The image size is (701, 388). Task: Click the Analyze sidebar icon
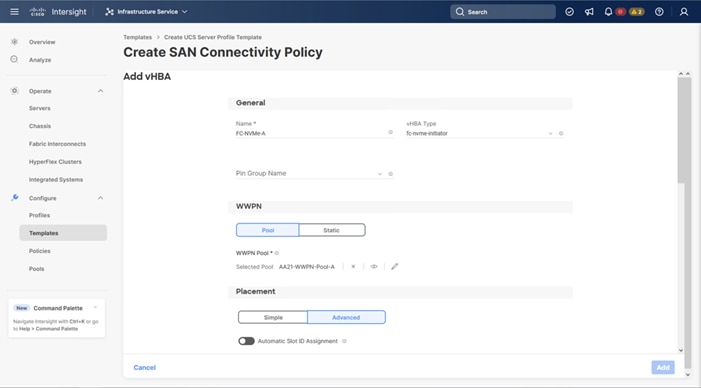point(14,59)
